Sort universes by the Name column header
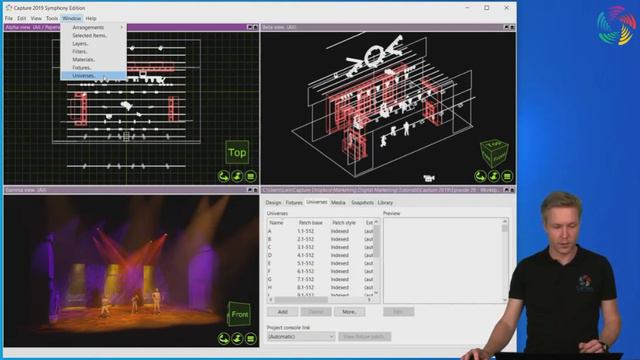 click(277, 223)
